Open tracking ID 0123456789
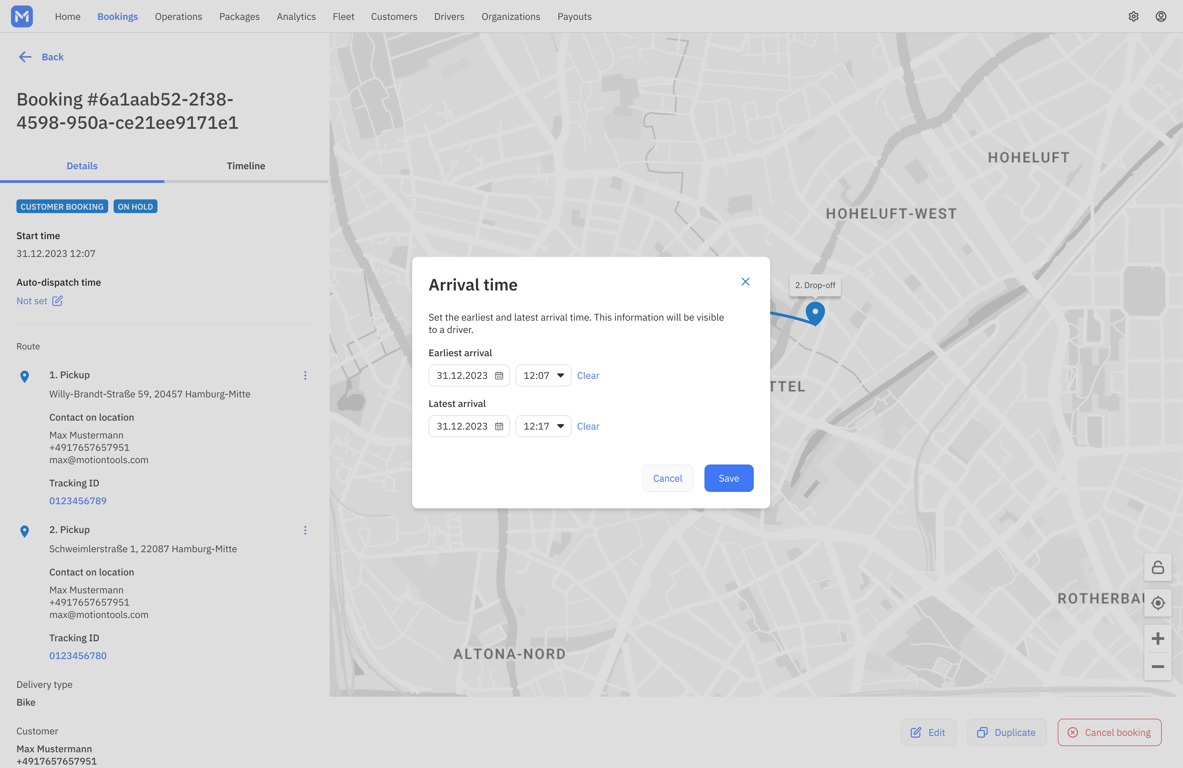The width and height of the screenshot is (1183, 768). tap(78, 501)
